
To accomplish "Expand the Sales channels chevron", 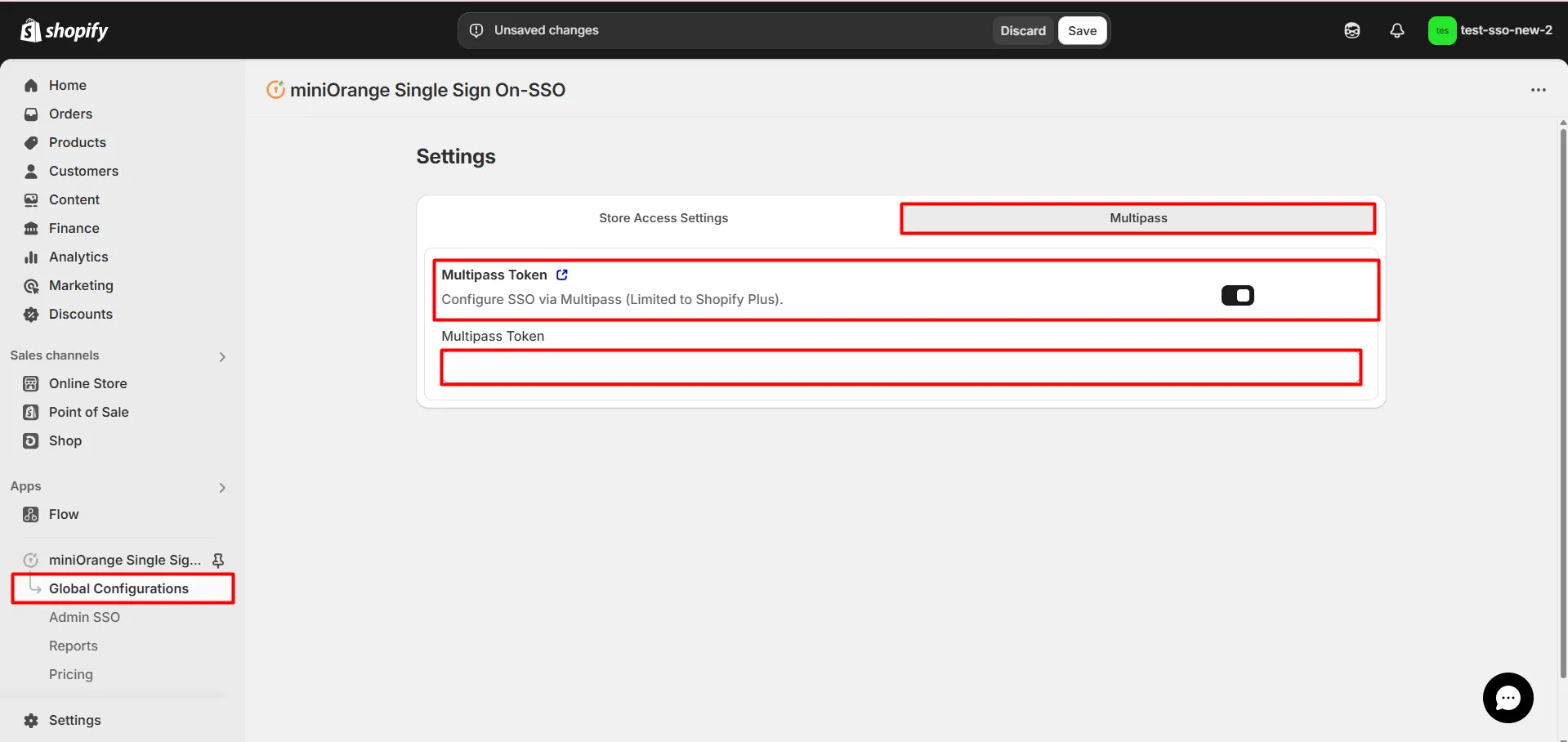I will click(x=222, y=356).
